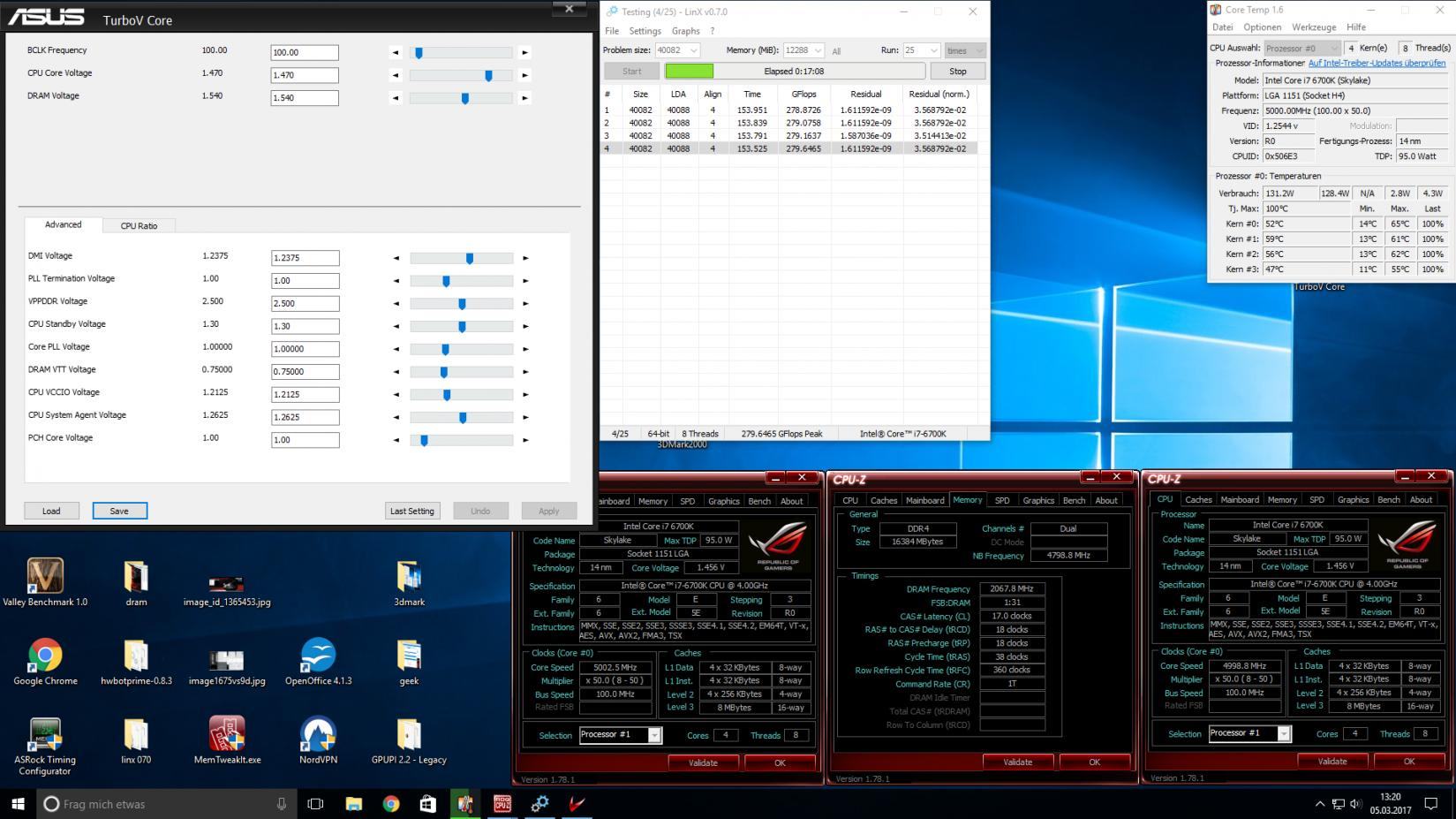The image size is (1456, 819).
Task: Click Validate in the rightmost CPU-Z window
Action: [x=1332, y=761]
